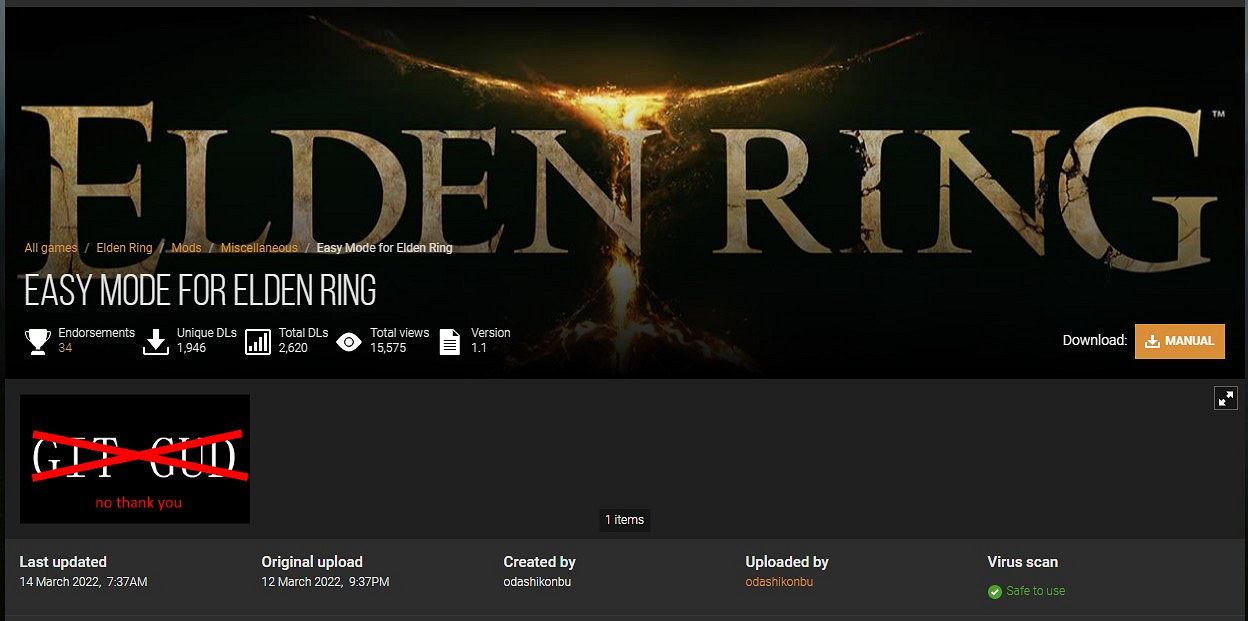This screenshot has height=621, width=1248.
Task: Click the 1 items gallery counter
Action: 624,520
